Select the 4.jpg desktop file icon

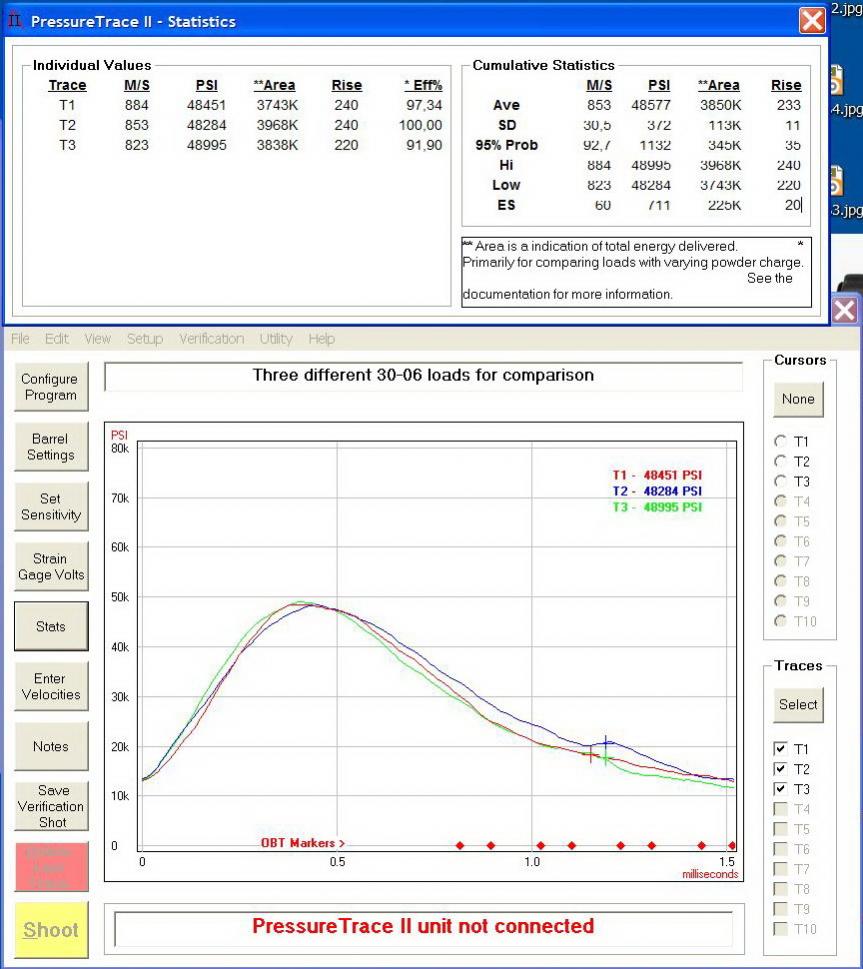click(836, 82)
